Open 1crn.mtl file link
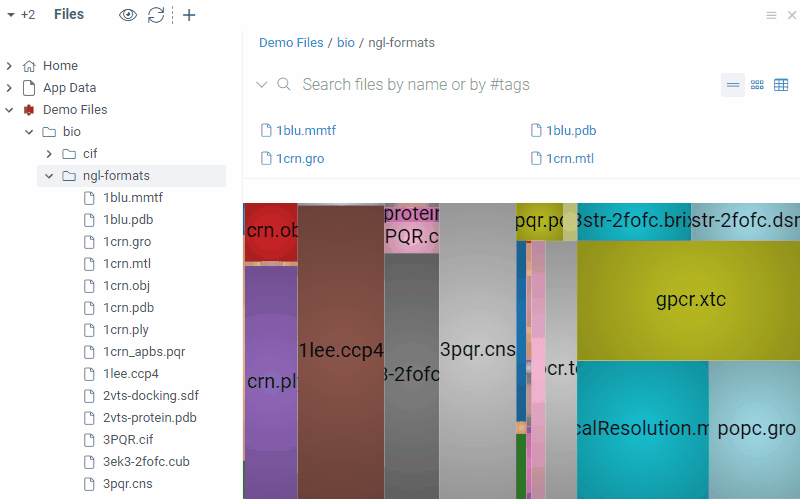800x500 pixels. pos(570,159)
